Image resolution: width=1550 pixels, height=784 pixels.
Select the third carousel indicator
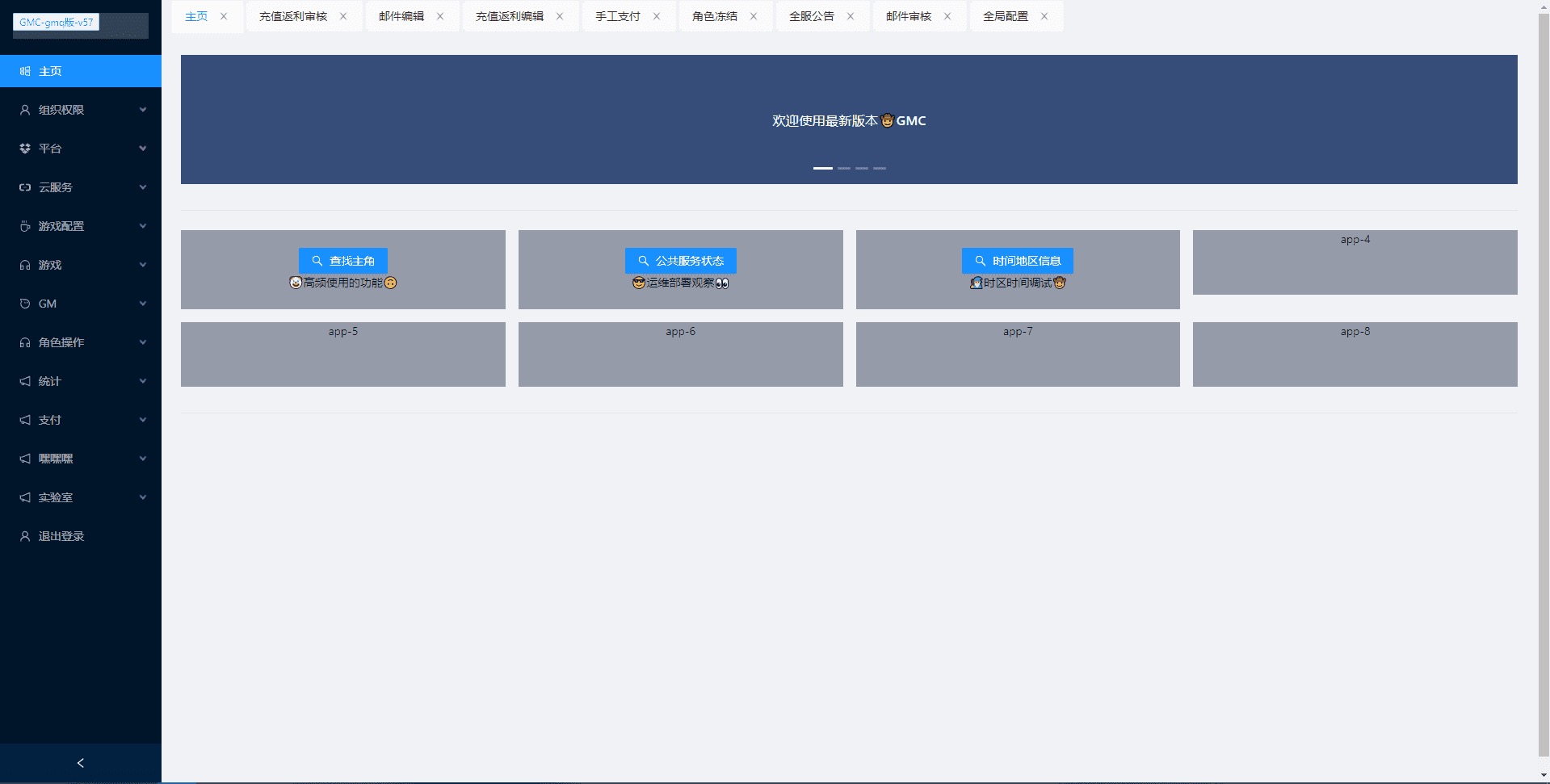pos(862,168)
